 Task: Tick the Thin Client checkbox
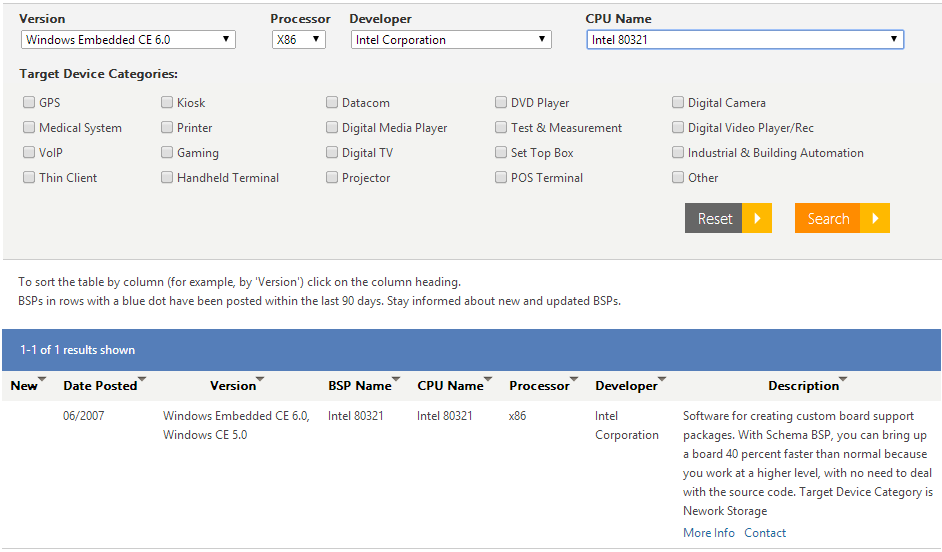29,177
